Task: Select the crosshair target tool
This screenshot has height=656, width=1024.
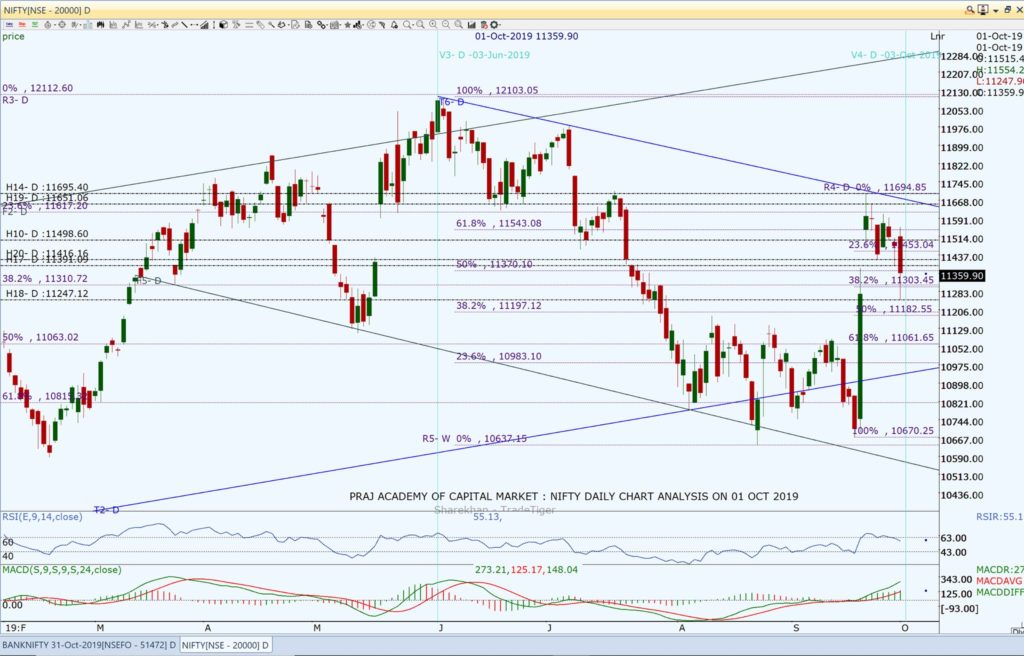Action: [x=62, y=25]
